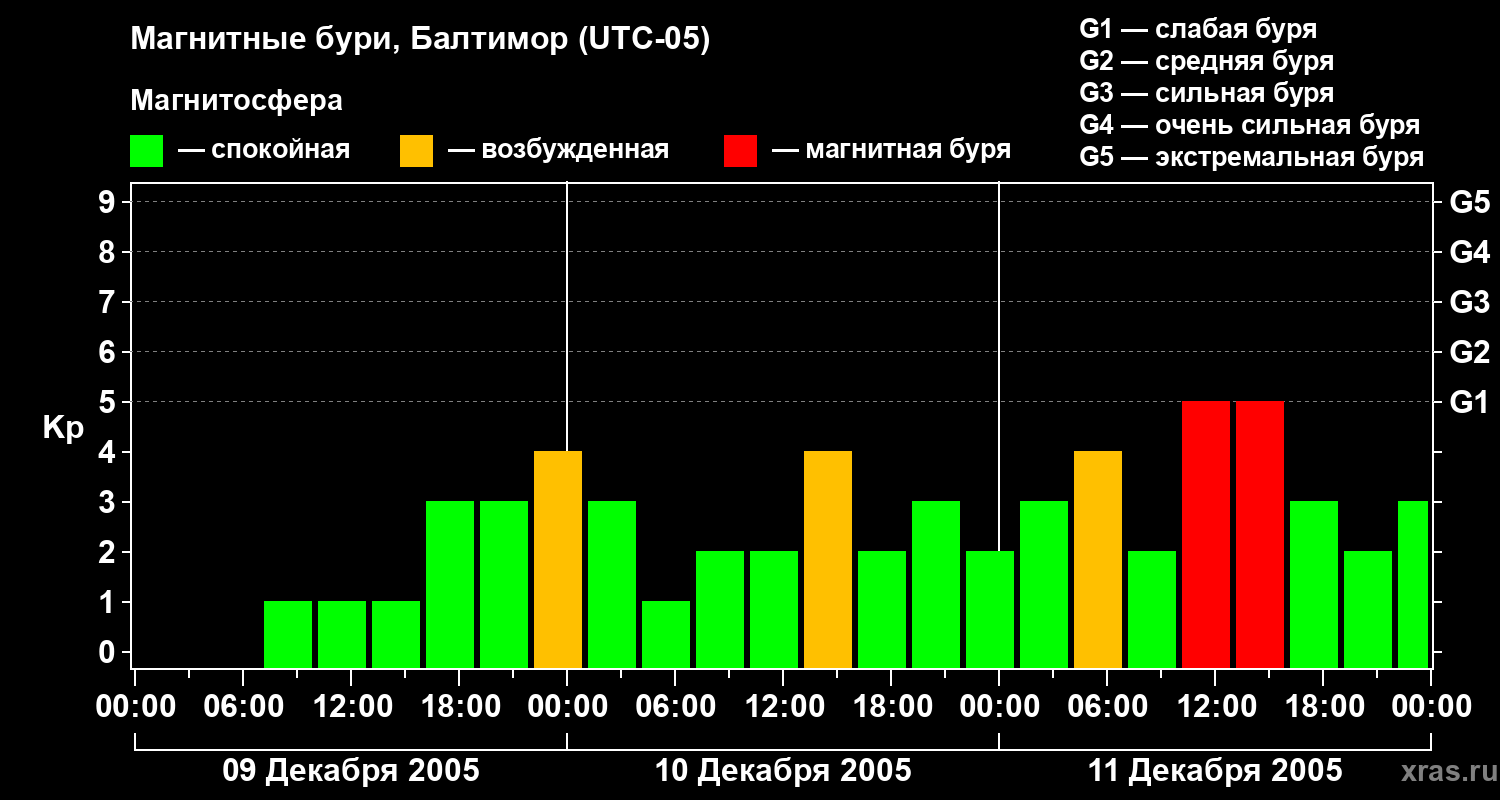
Task: Select the 'G5 — экстремальная буря' legend line
Action: tap(1252, 157)
